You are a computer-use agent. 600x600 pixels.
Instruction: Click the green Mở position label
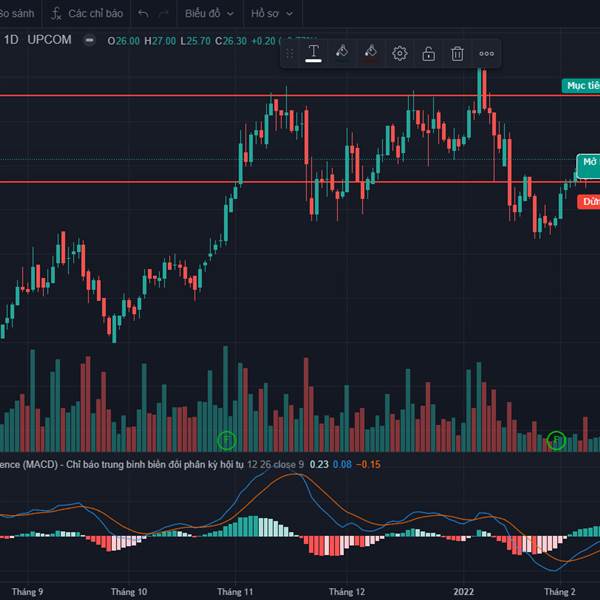588,166
